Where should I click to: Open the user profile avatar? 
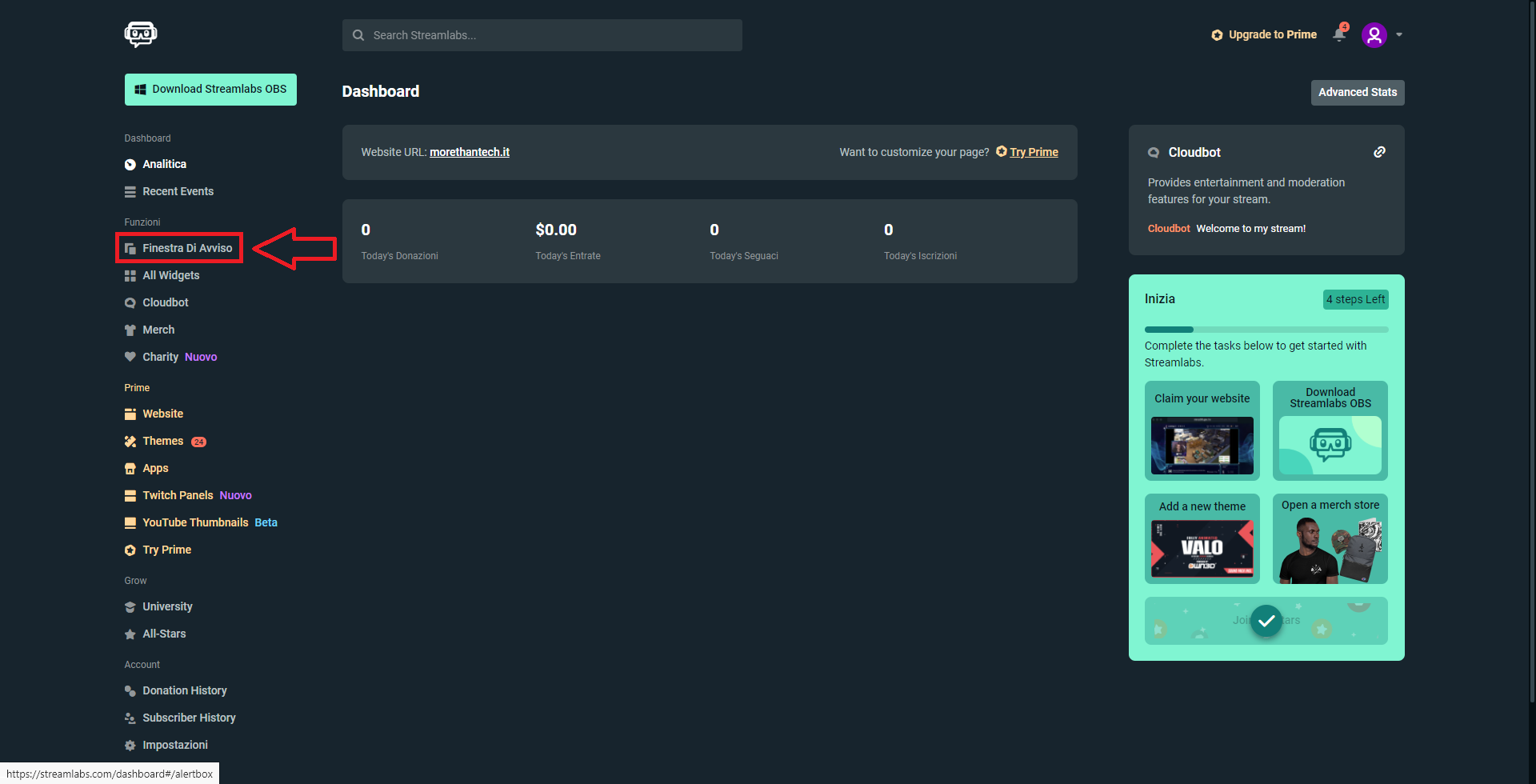(1374, 34)
